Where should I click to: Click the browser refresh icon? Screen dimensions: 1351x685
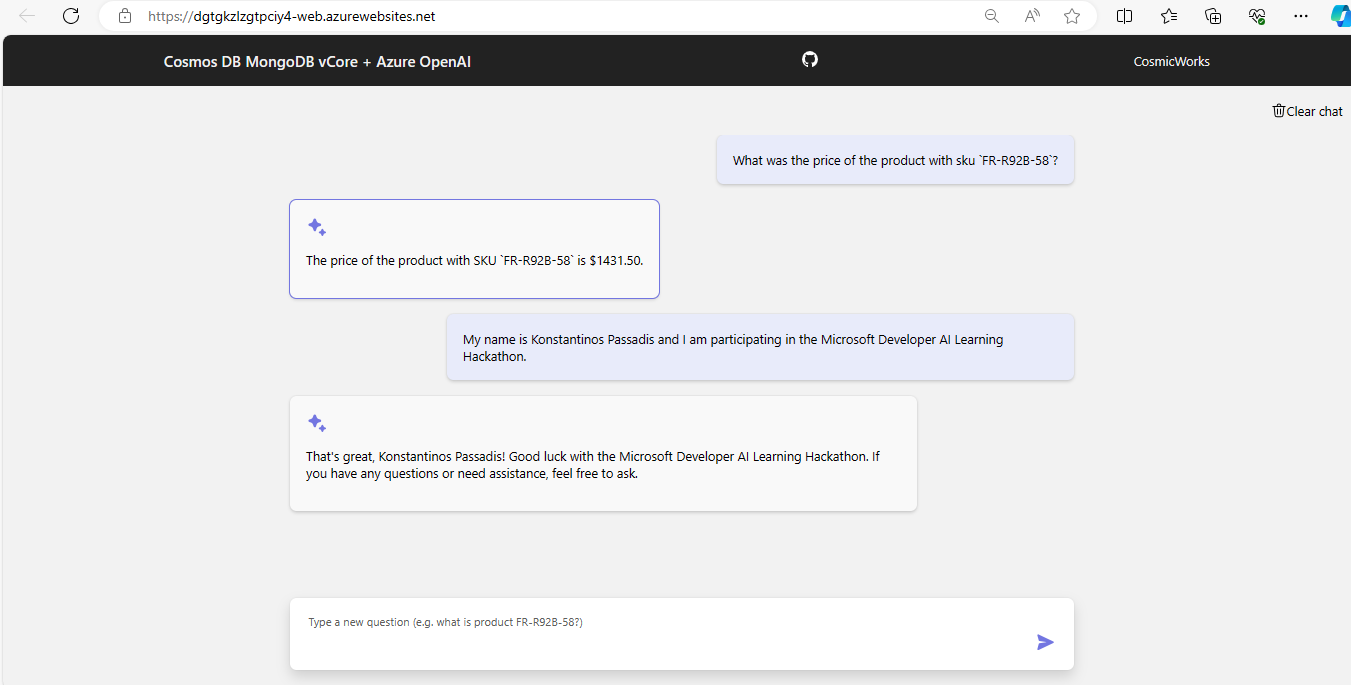[x=71, y=16]
